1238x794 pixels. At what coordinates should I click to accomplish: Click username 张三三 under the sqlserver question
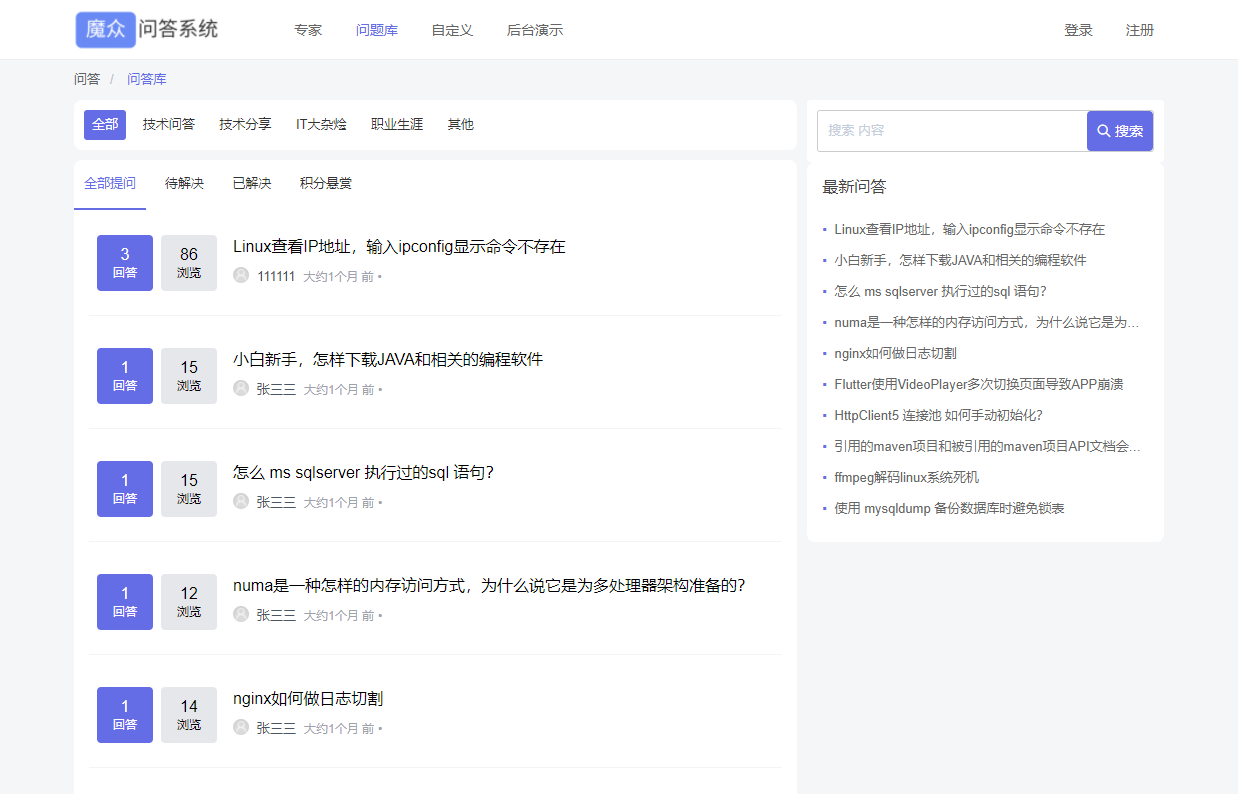point(276,503)
